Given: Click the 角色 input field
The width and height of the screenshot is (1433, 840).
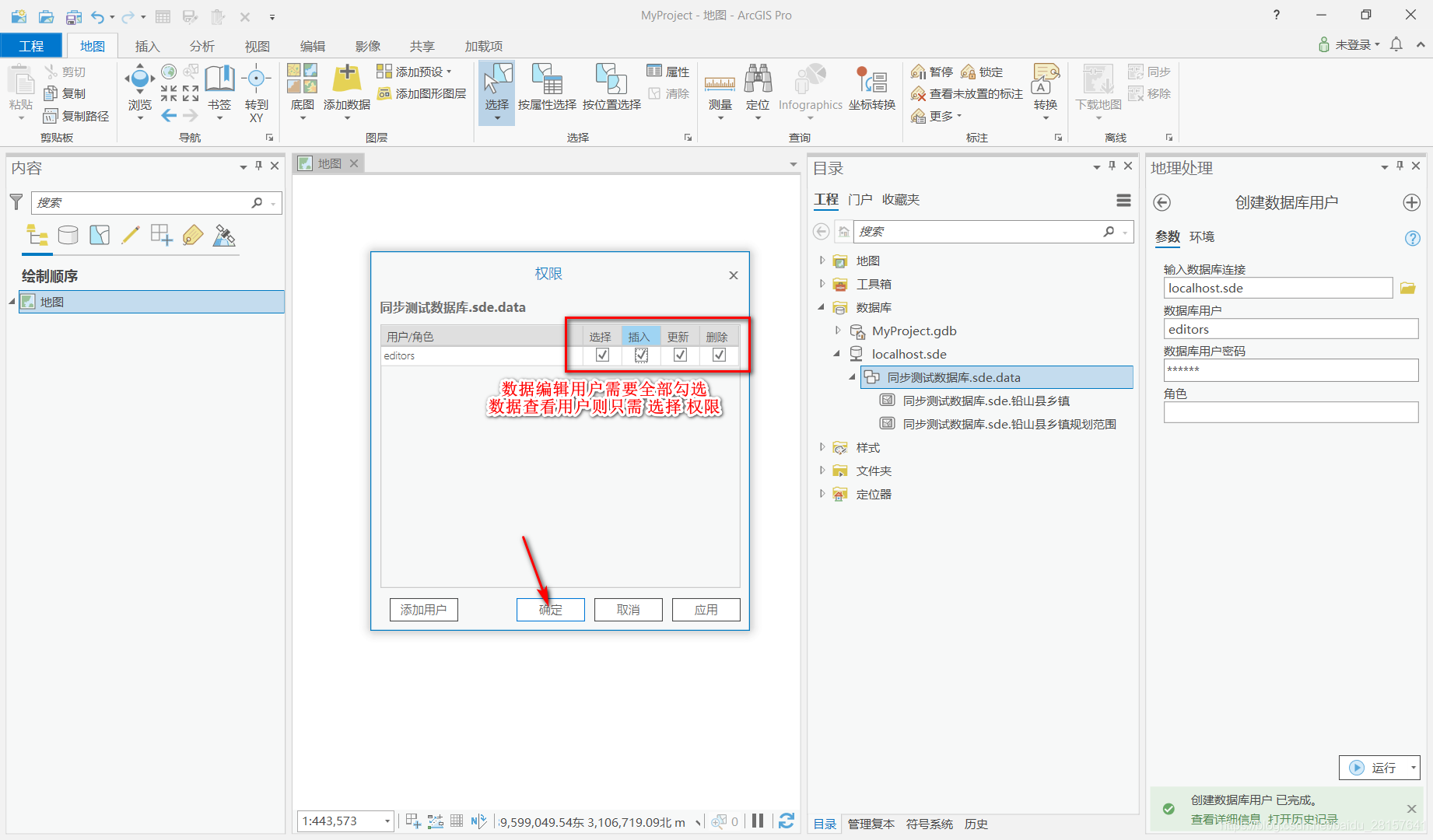Looking at the screenshot, I should pos(1291,412).
